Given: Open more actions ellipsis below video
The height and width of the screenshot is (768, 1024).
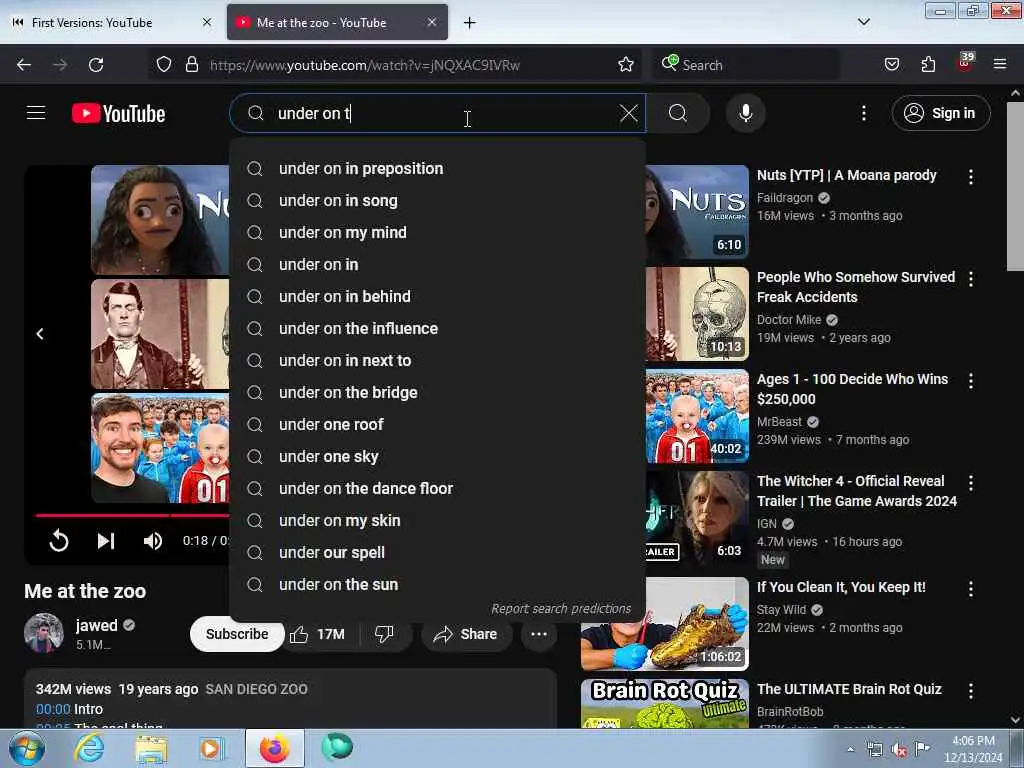Looking at the screenshot, I should (539, 634).
